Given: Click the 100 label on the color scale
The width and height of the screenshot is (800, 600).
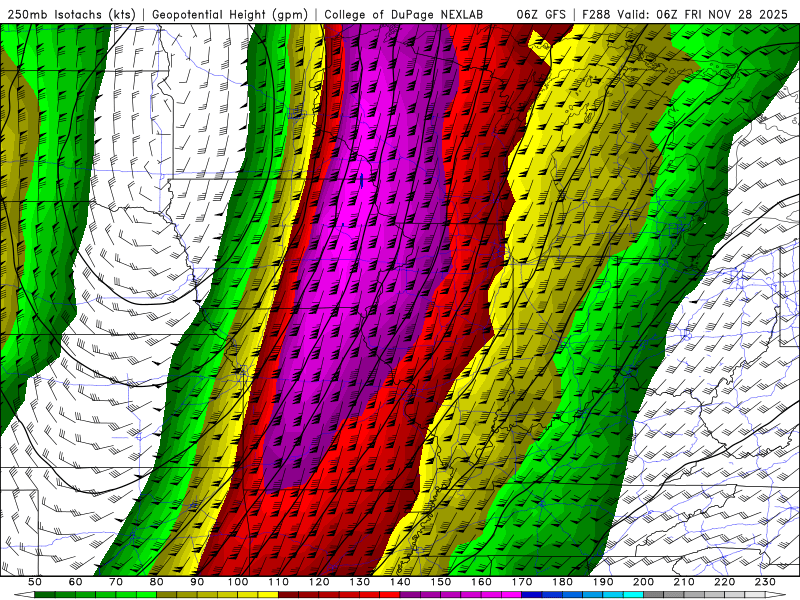Looking at the screenshot, I should (238, 582).
